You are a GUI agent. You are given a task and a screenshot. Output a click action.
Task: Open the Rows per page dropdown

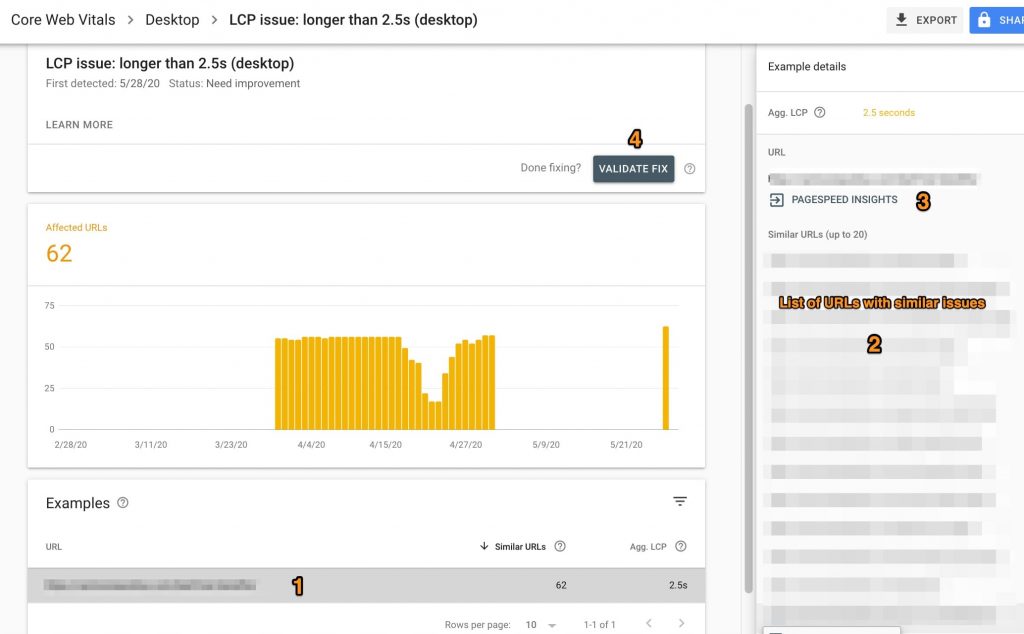[542, 623]
